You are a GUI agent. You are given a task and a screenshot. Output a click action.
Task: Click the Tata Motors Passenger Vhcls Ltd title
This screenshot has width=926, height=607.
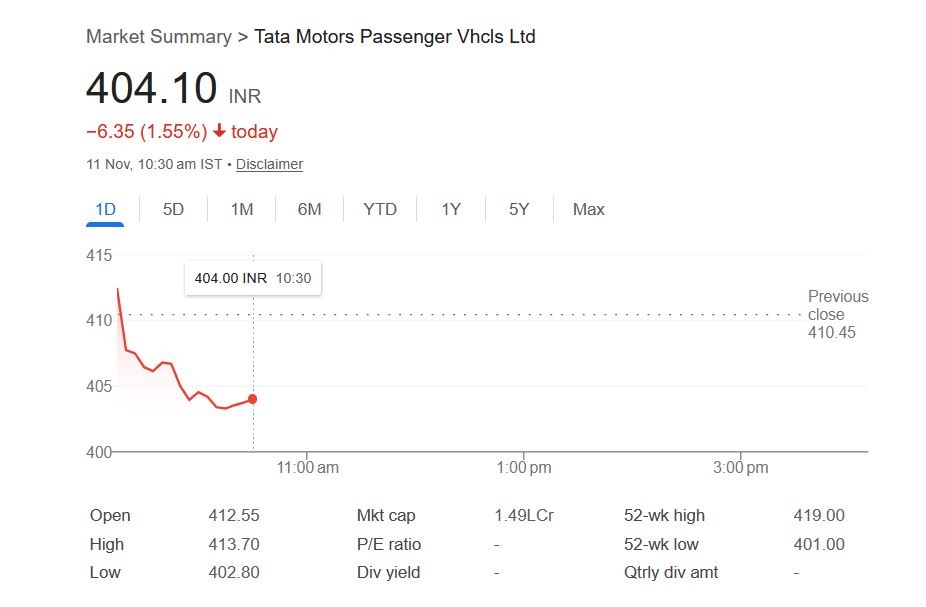point(395,37)
